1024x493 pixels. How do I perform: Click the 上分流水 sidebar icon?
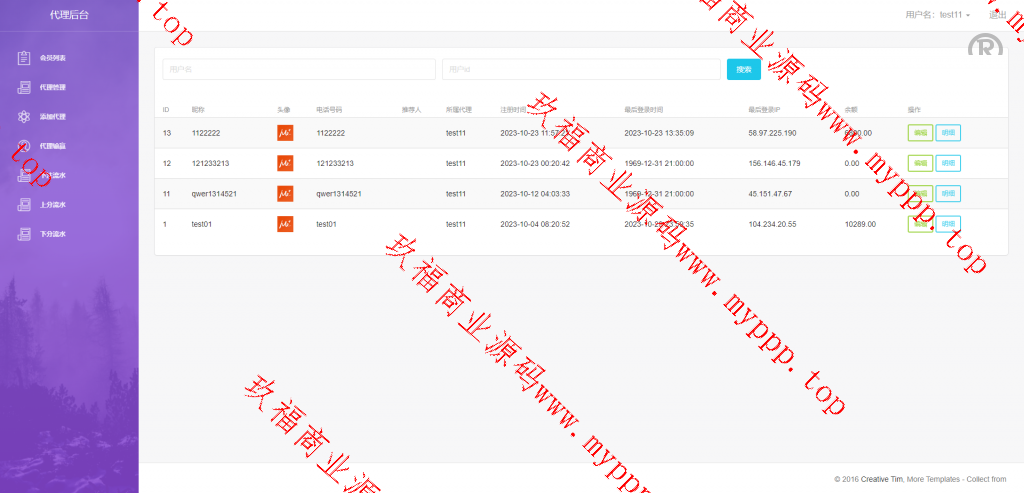coord(24,205)
